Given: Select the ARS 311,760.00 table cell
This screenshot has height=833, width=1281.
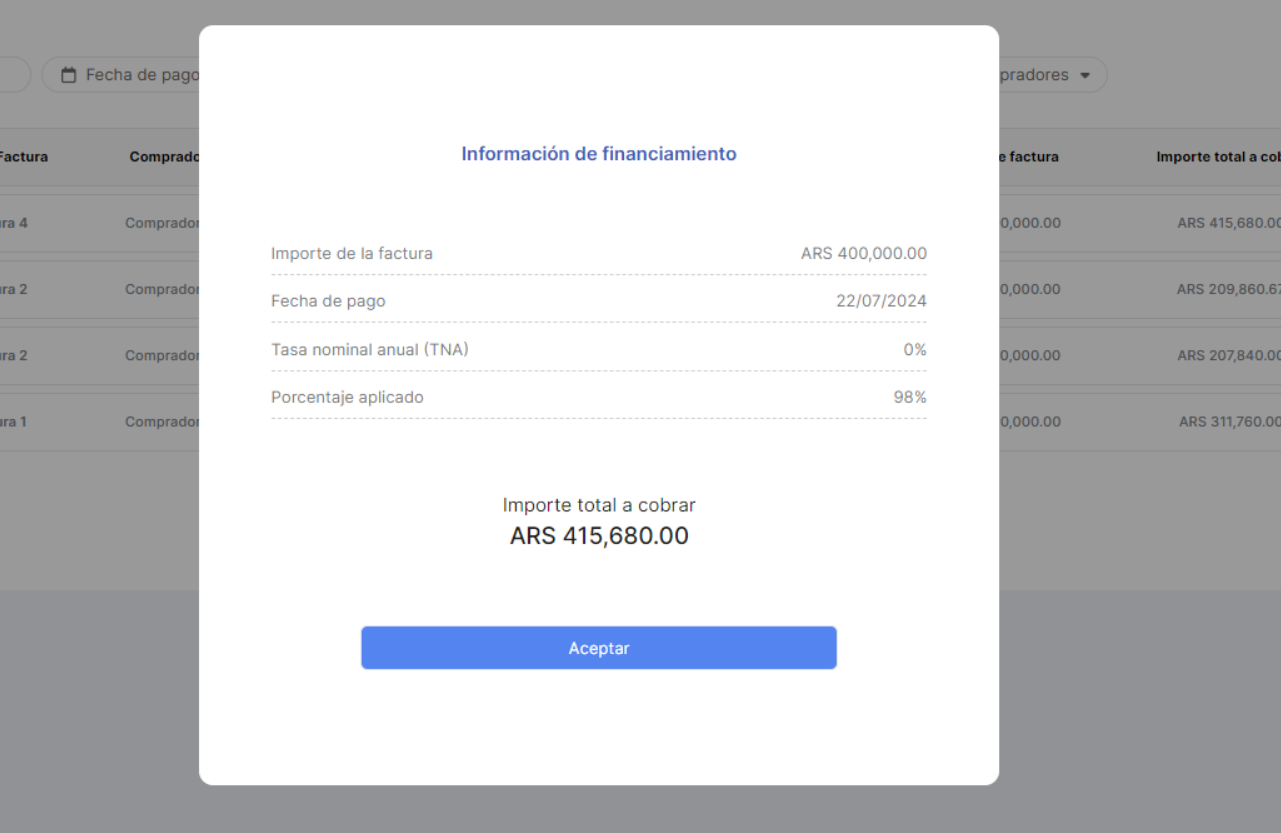Looking at the screenshot, I should click(x=1229, y=421).
